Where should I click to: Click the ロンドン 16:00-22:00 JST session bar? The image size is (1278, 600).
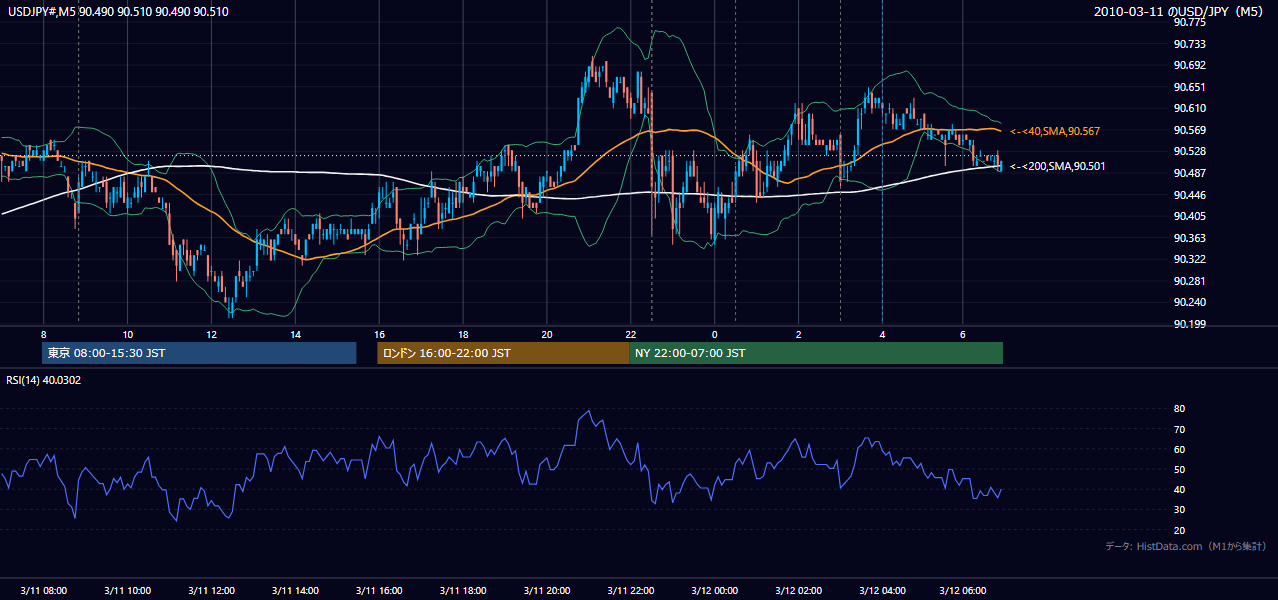tap(503, 353)
